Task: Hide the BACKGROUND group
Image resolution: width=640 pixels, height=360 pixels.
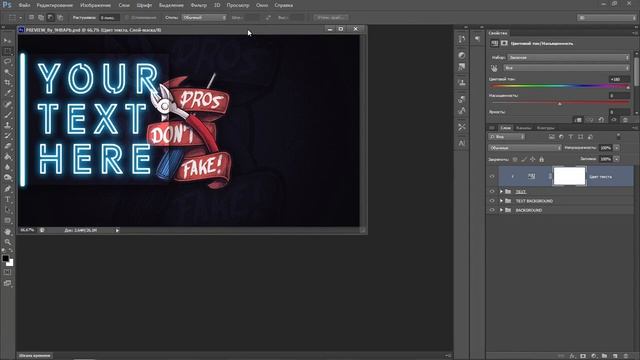Action: (x=492, y=210)
